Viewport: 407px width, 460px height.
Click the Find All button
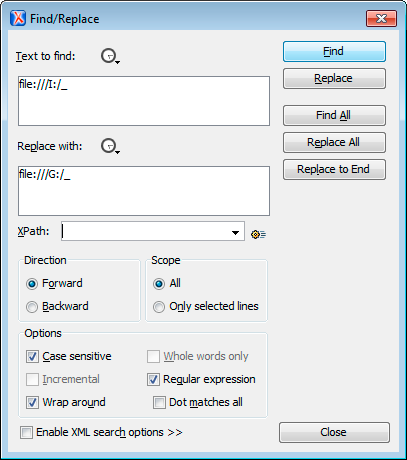334,115
